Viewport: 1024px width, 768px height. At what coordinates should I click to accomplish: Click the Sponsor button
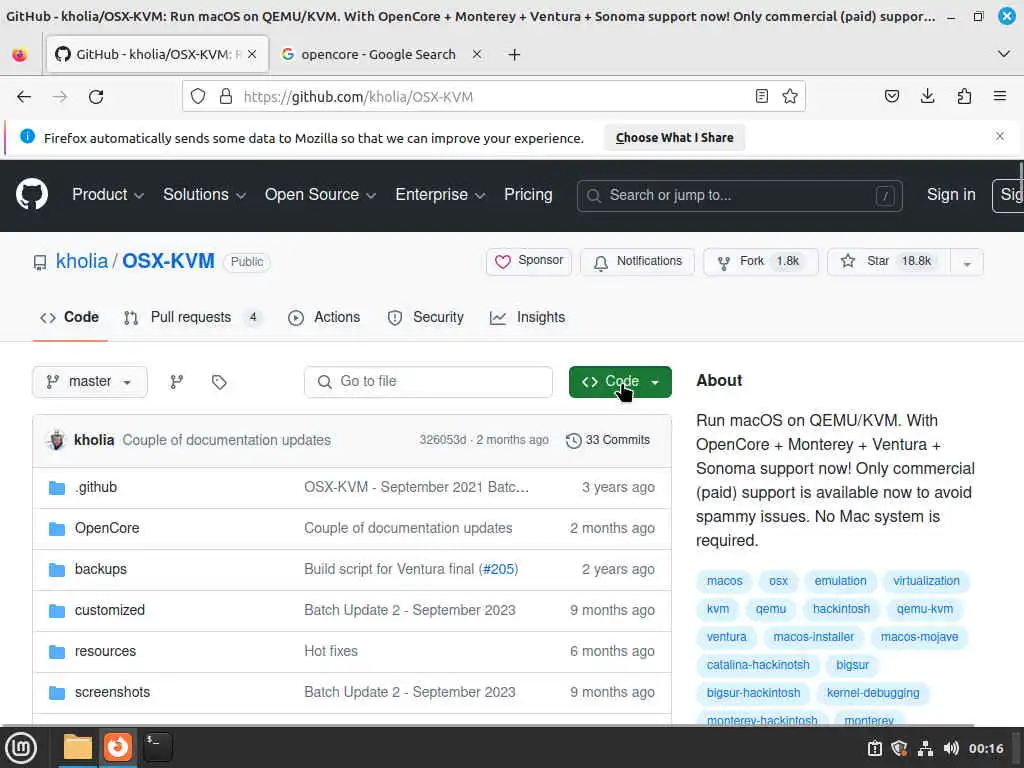coord(529,261)
